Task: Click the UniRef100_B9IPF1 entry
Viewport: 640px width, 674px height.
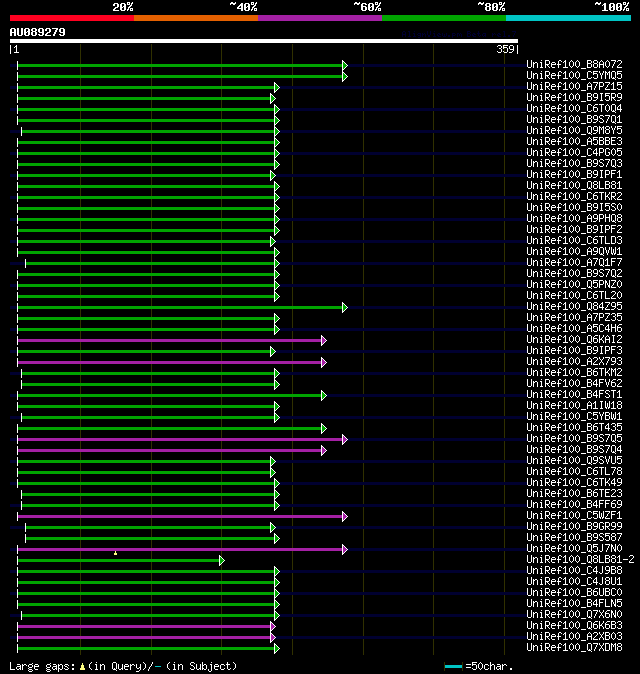Action: coord(574,174)
